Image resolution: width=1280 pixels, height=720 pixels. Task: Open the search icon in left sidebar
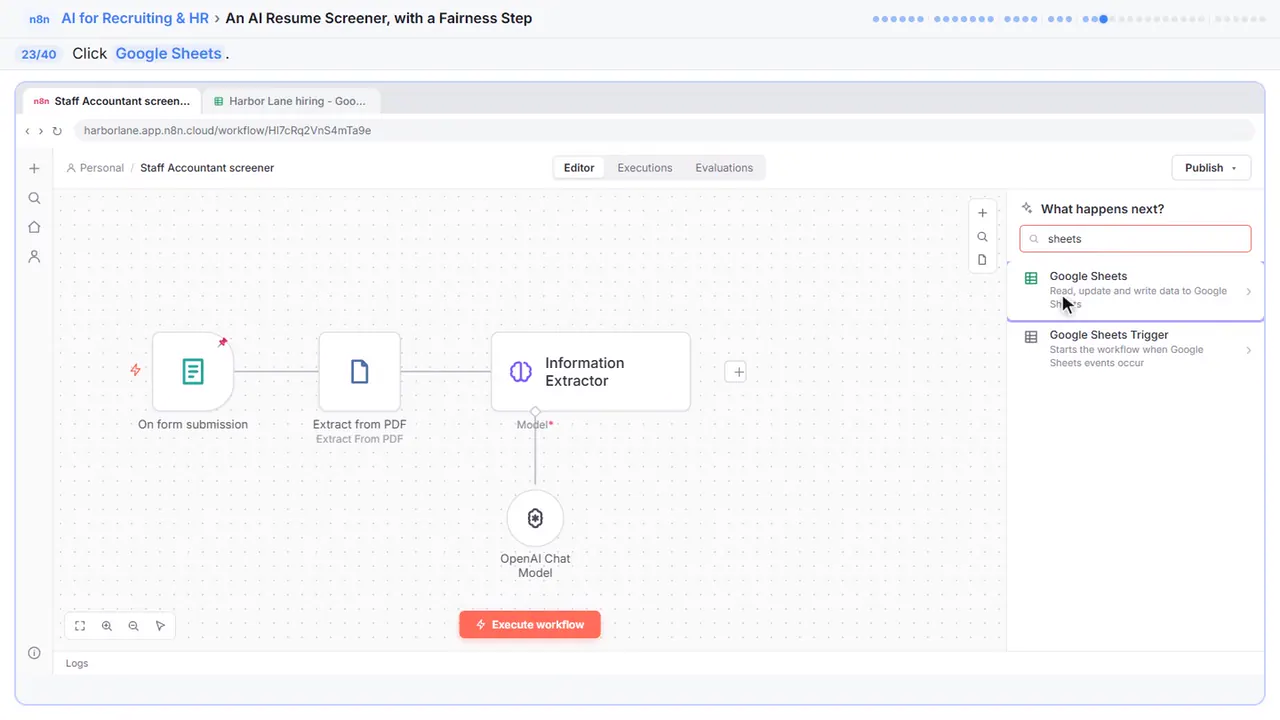pyautogui.click(x=34, y=198)
